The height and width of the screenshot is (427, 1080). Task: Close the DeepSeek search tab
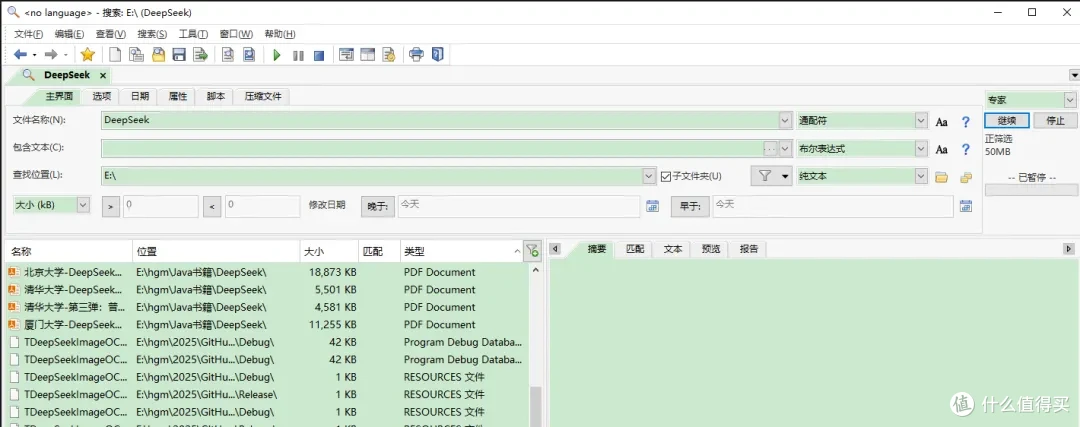coord(103,75)
